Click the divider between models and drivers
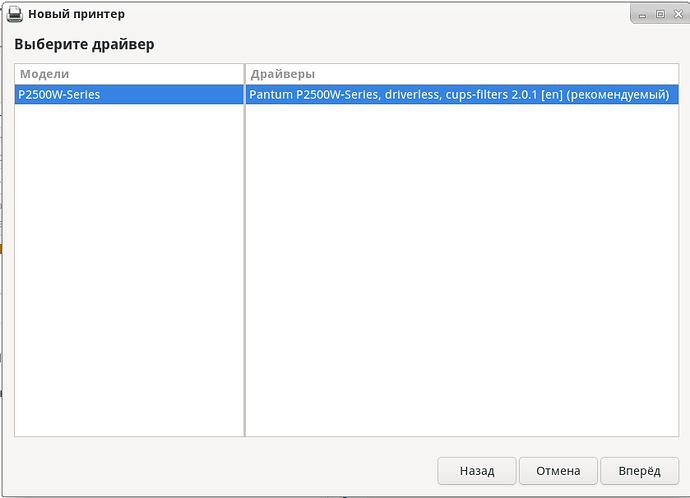The image size is (690, 498). pos(245,250)
